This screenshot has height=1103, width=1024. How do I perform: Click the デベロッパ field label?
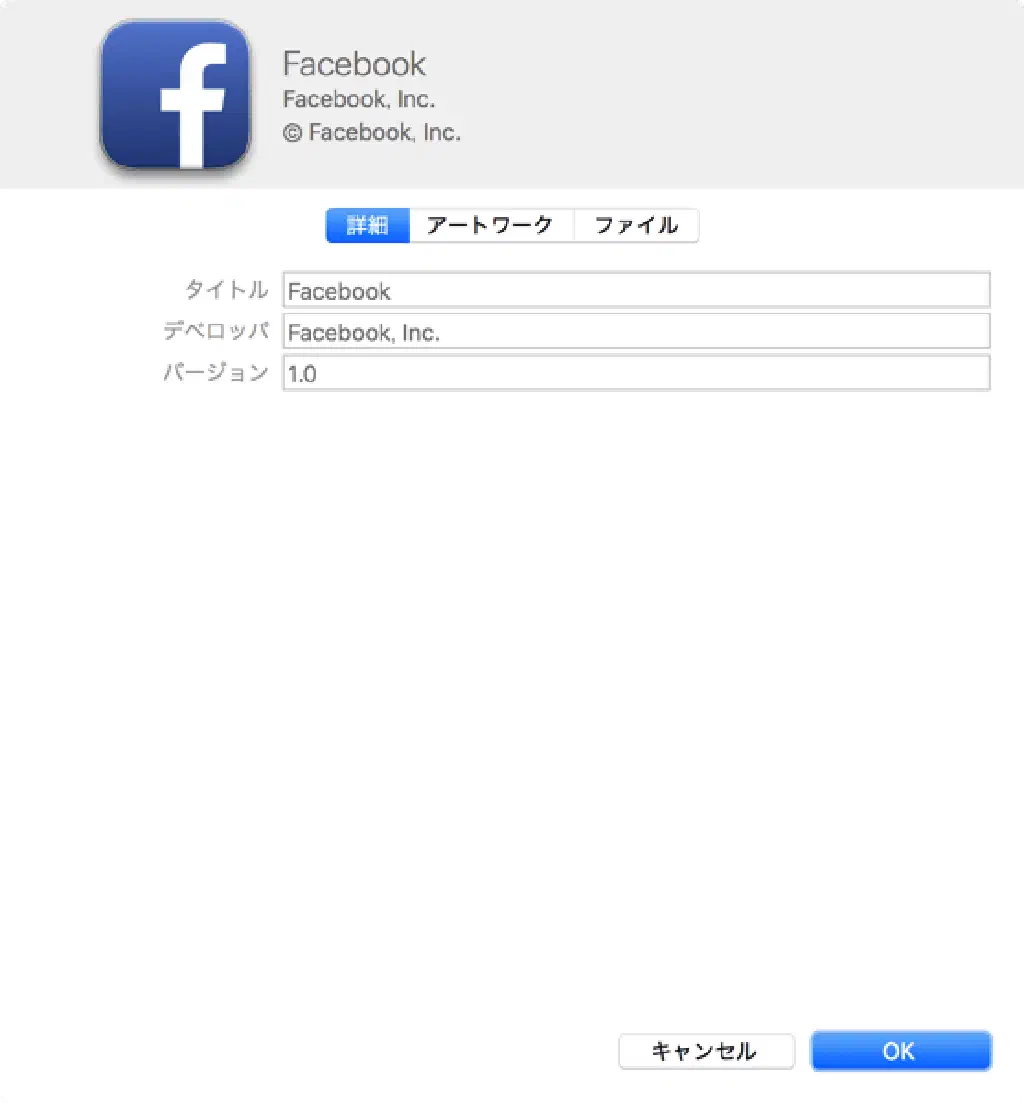[x=216, y=330]
